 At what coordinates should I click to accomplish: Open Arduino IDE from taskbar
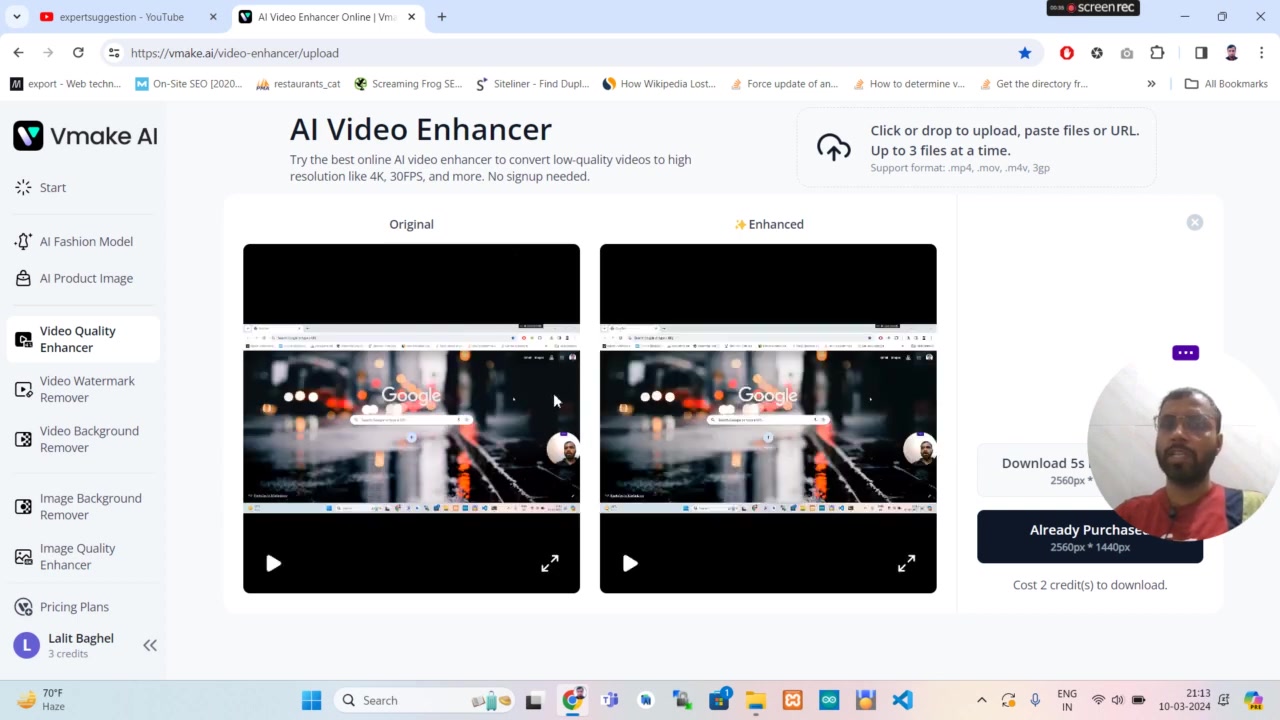[829, 700]
